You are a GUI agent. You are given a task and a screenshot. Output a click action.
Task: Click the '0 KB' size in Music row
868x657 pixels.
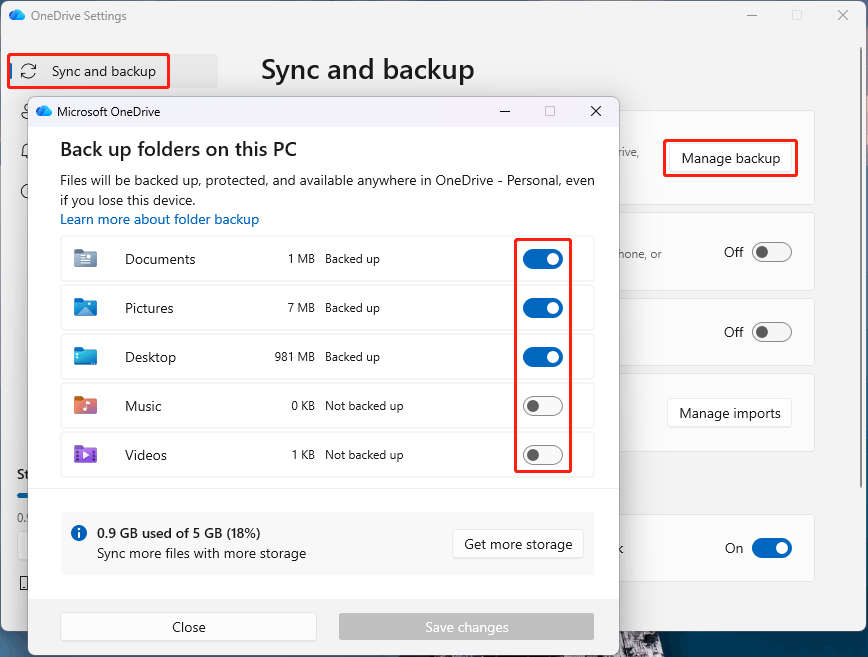point(303,406)
